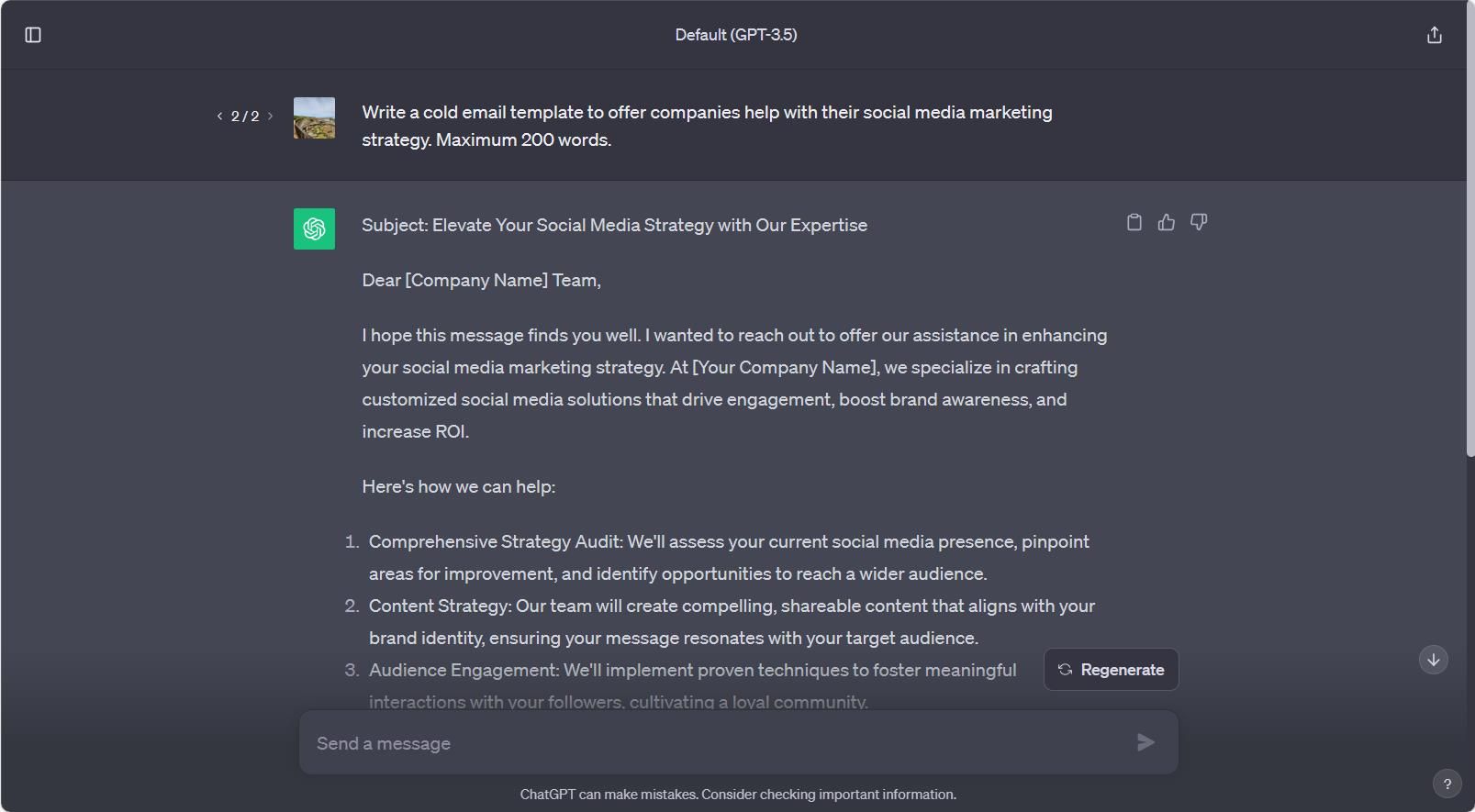The width and height of the screenshot is (1475, 812).
Task: Copy ChatGPT's response to clipboard
Action: pyautogui.click(x=1134, y=222)
